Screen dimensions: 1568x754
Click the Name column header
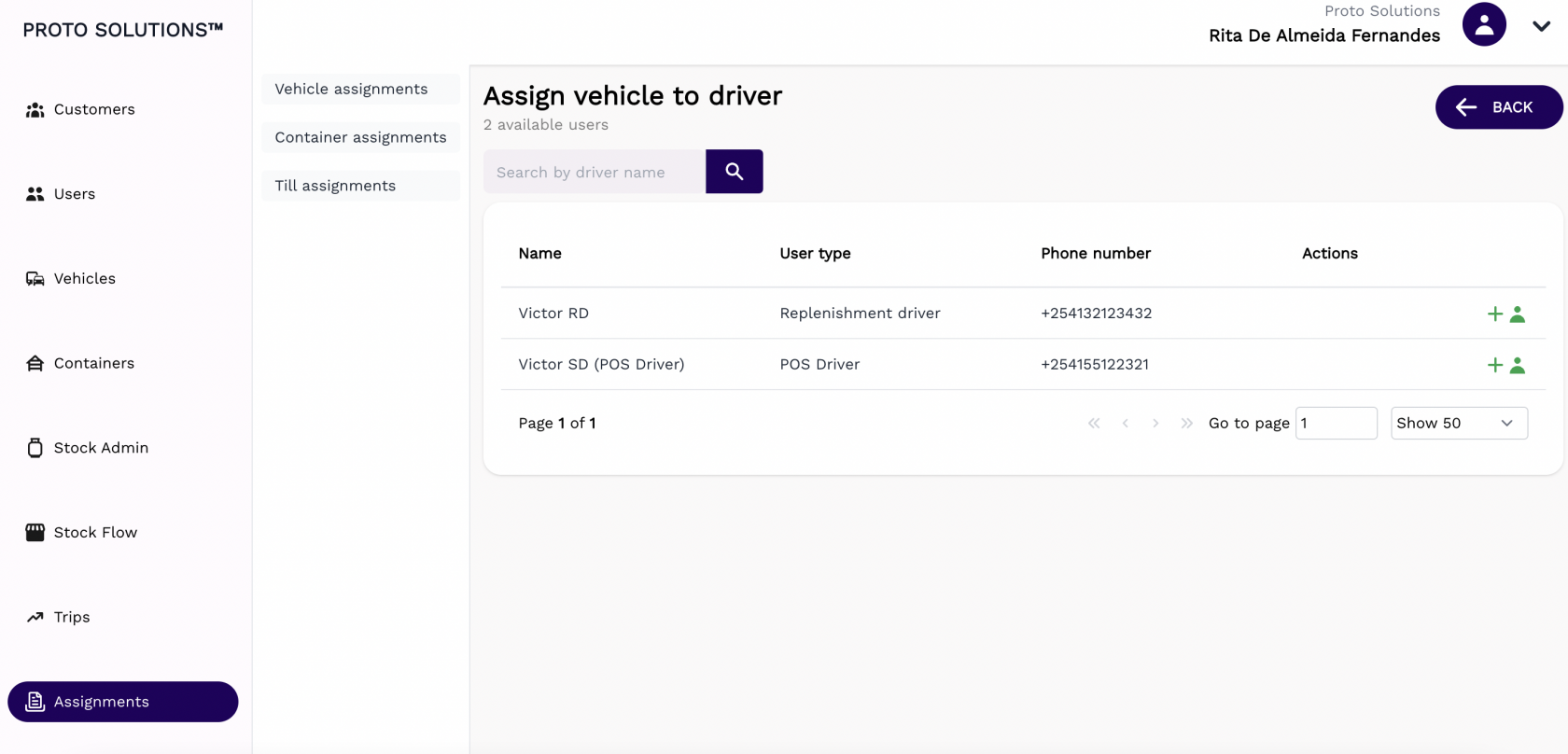click(x=539, y=253)
